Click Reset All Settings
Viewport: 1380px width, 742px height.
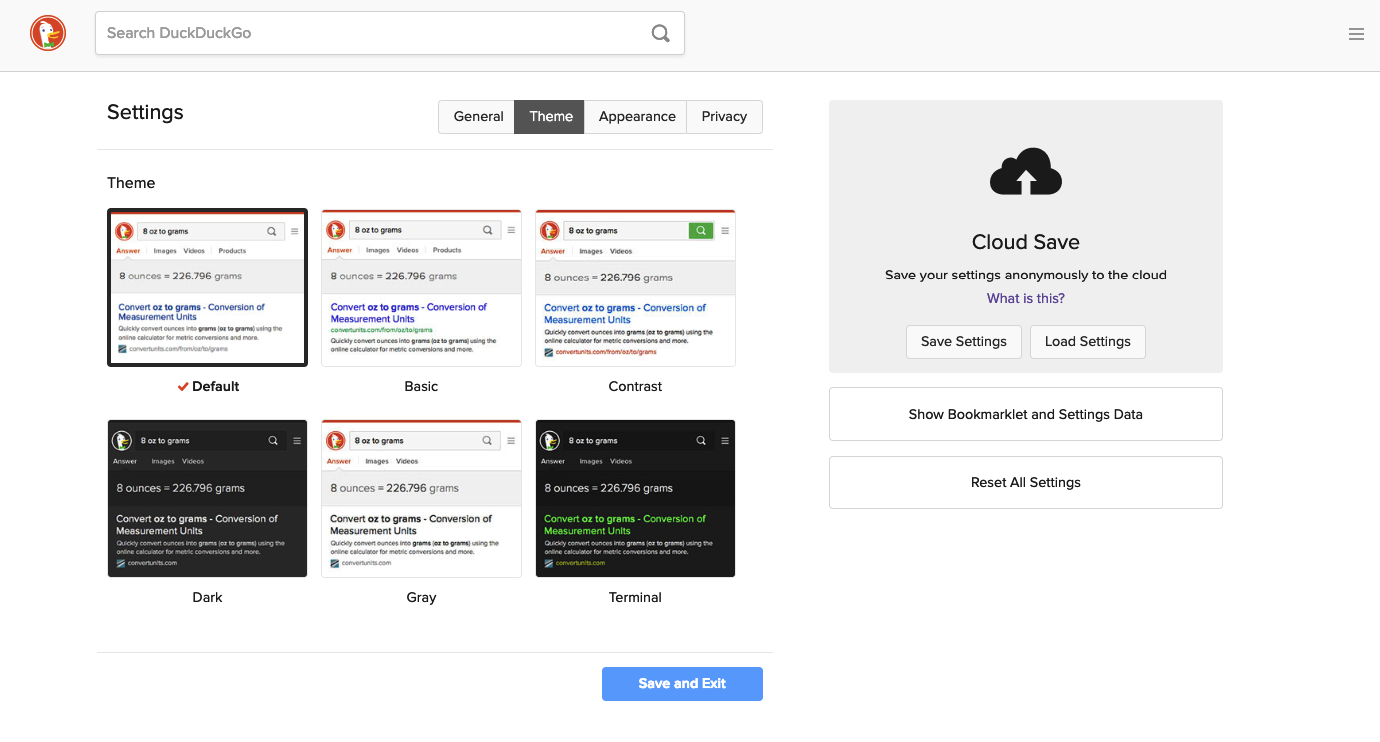point(1025,482)
